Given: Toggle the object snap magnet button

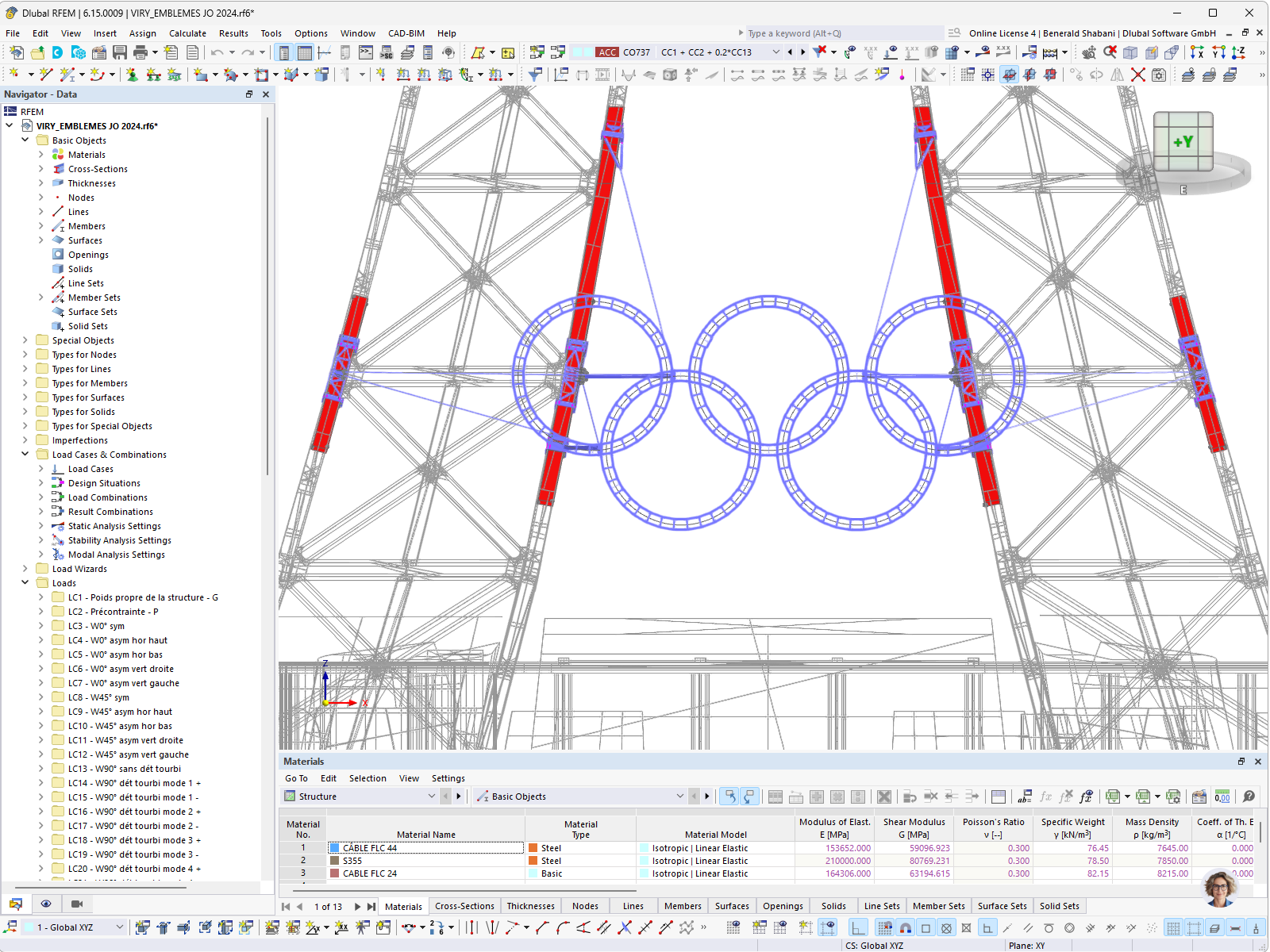Looking at the screenshot, I should click(x=905, y=927).
